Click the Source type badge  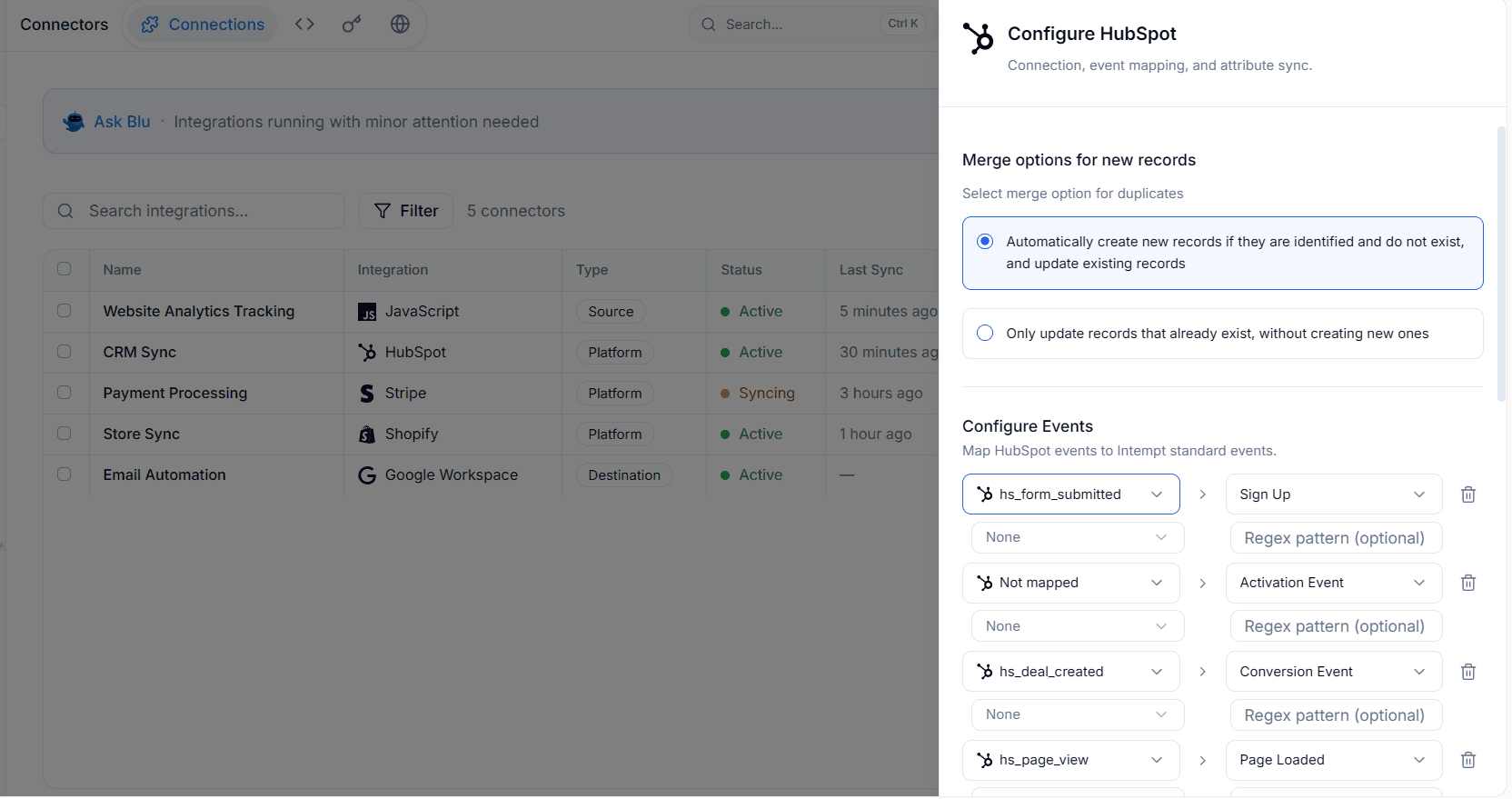(x=611, y=312)
